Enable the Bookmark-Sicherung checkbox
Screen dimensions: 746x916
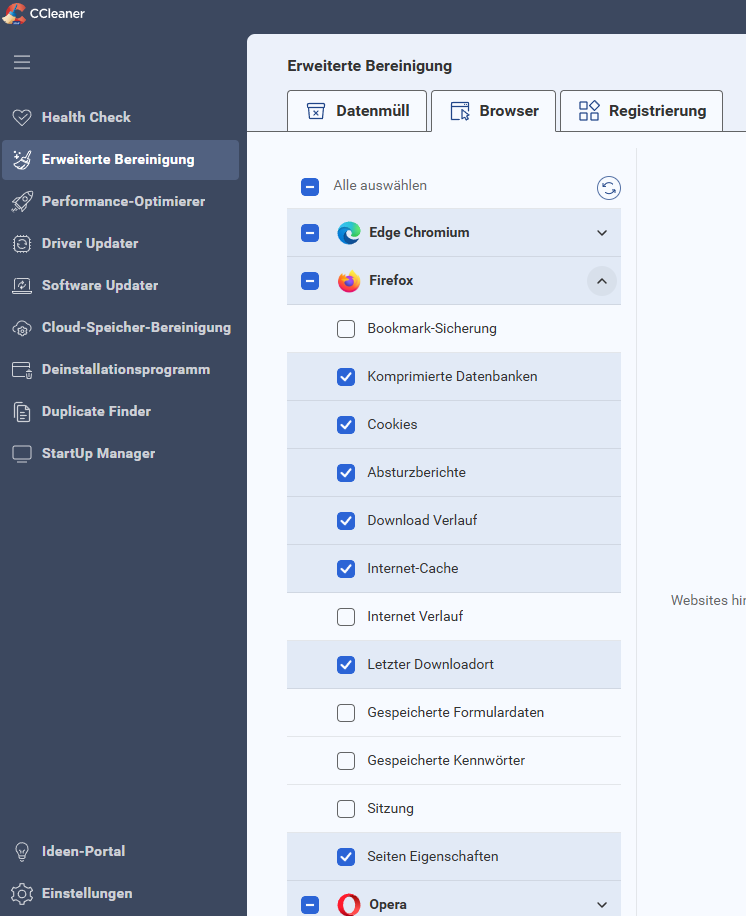click(x=346, y=328)
